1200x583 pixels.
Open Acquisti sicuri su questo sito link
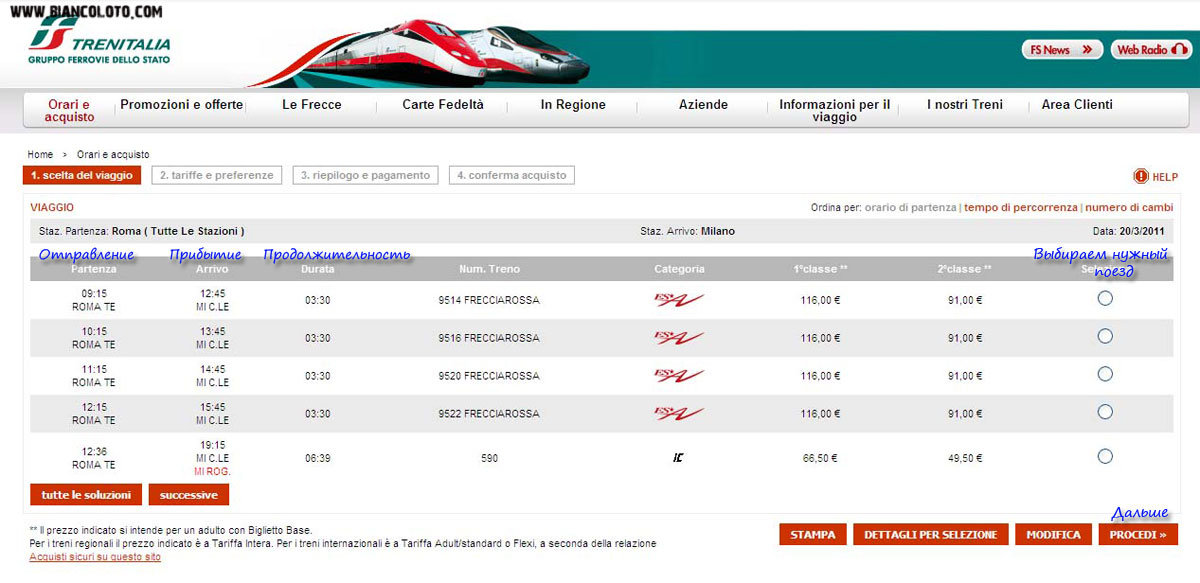tap(95, 557)
